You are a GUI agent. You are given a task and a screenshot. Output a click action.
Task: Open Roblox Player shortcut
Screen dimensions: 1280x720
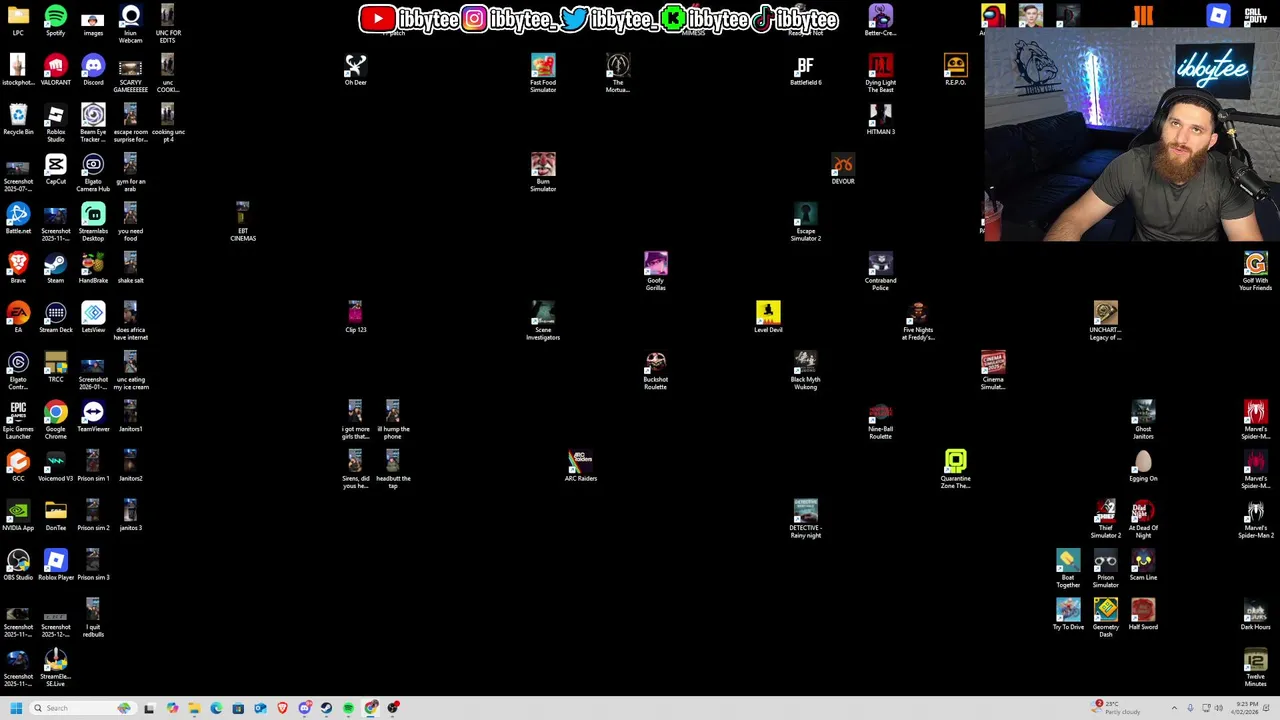(x=55, y=565)
